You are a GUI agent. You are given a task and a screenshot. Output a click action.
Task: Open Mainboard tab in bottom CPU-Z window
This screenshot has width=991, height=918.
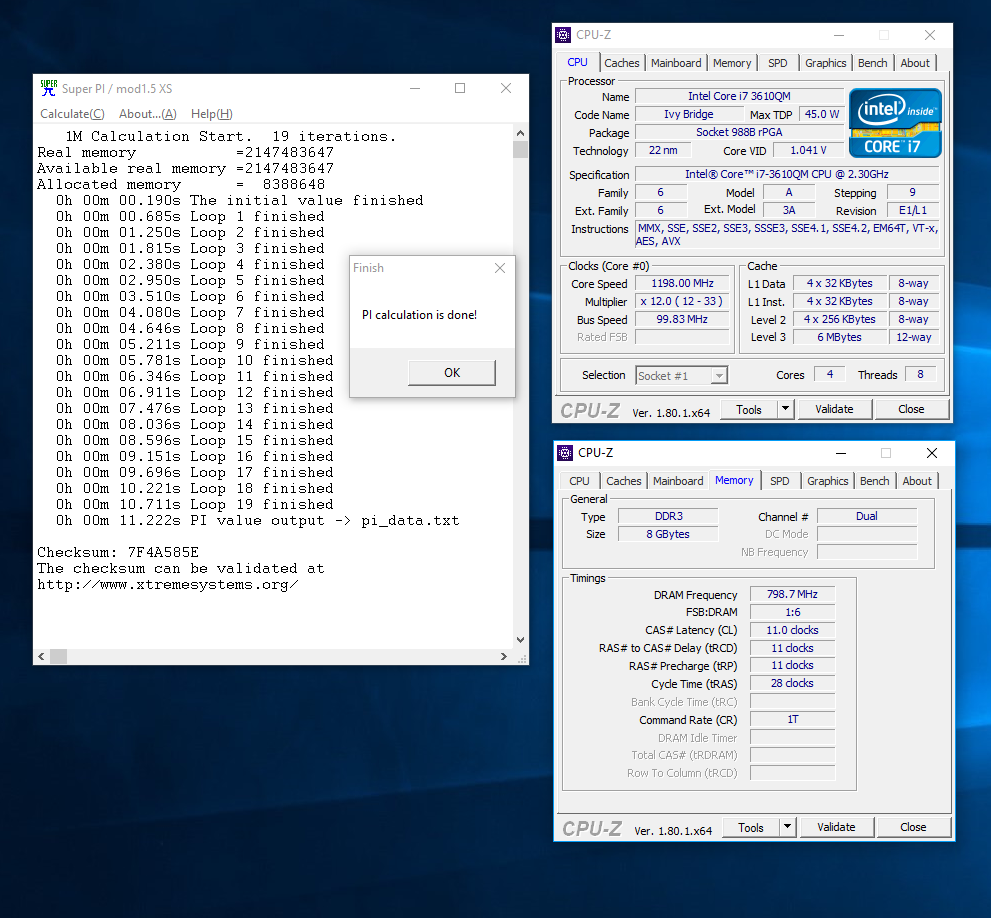[678, 481]
